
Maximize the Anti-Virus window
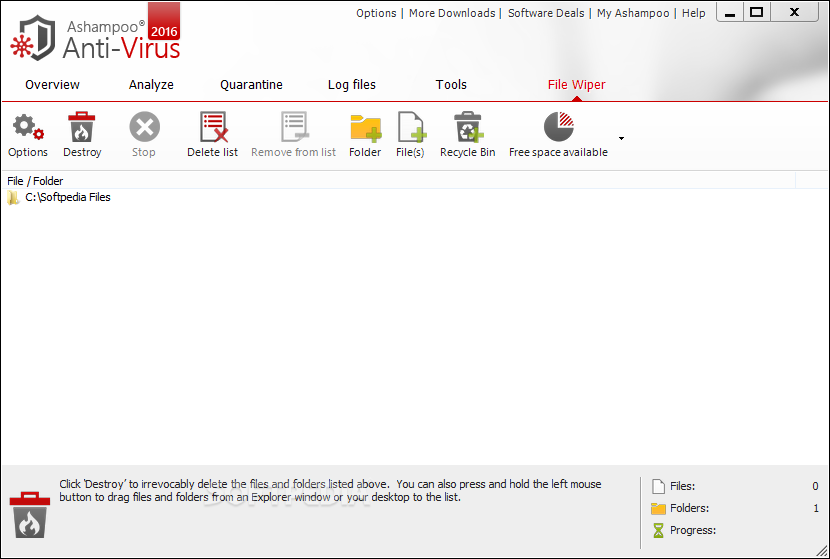pos(757,12)
